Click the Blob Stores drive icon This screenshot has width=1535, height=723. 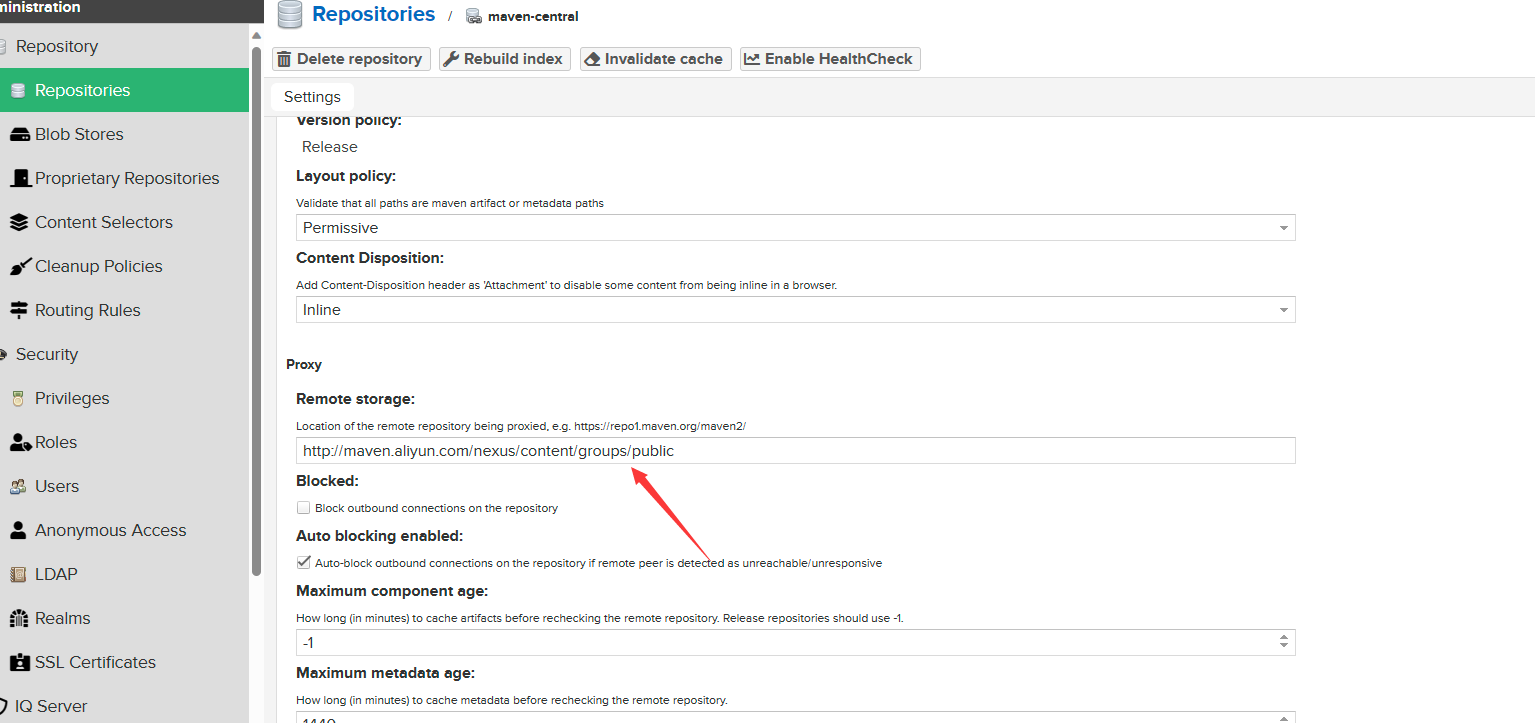(x=19, y=135)
